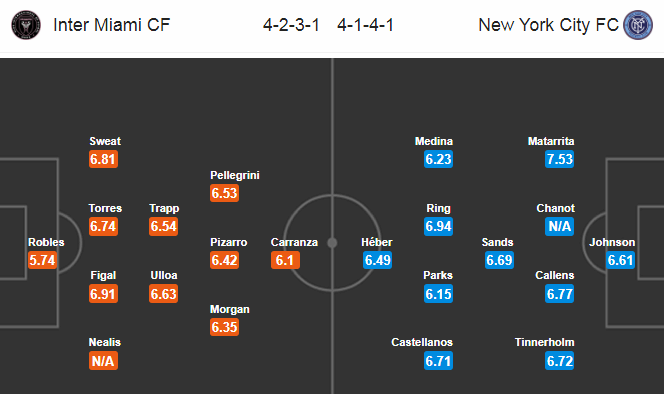The height and width of the screenshot is (394, 664).
Task: Select player name Pellegrini
Action: point(235,175)
